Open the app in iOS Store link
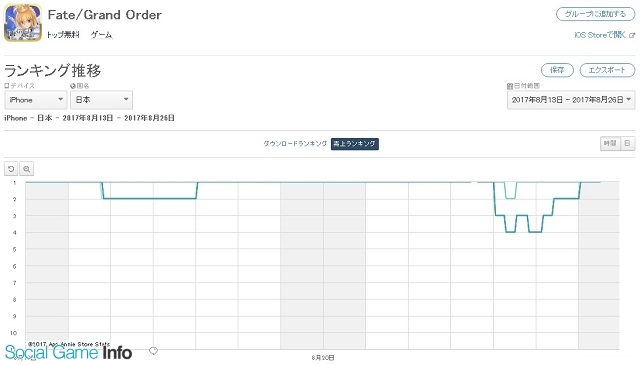Screen dimensions: 640x365 coord(600,35)
